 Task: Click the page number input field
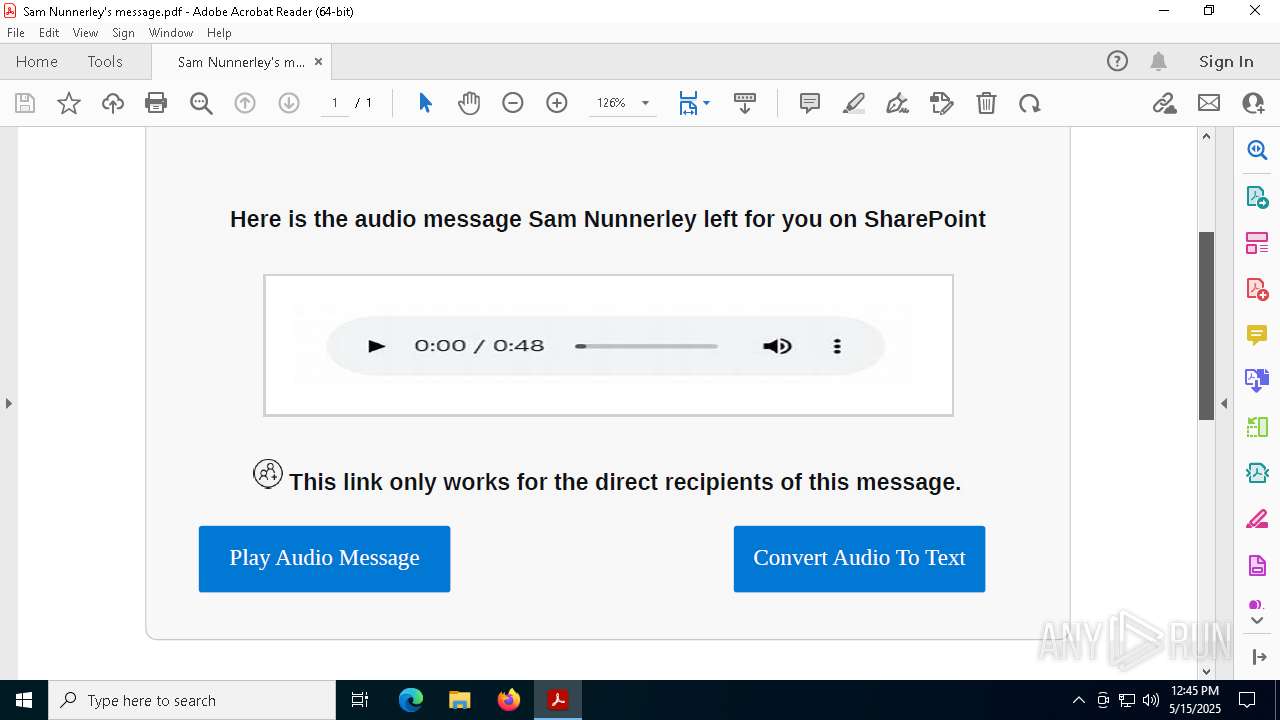point(334,103)
